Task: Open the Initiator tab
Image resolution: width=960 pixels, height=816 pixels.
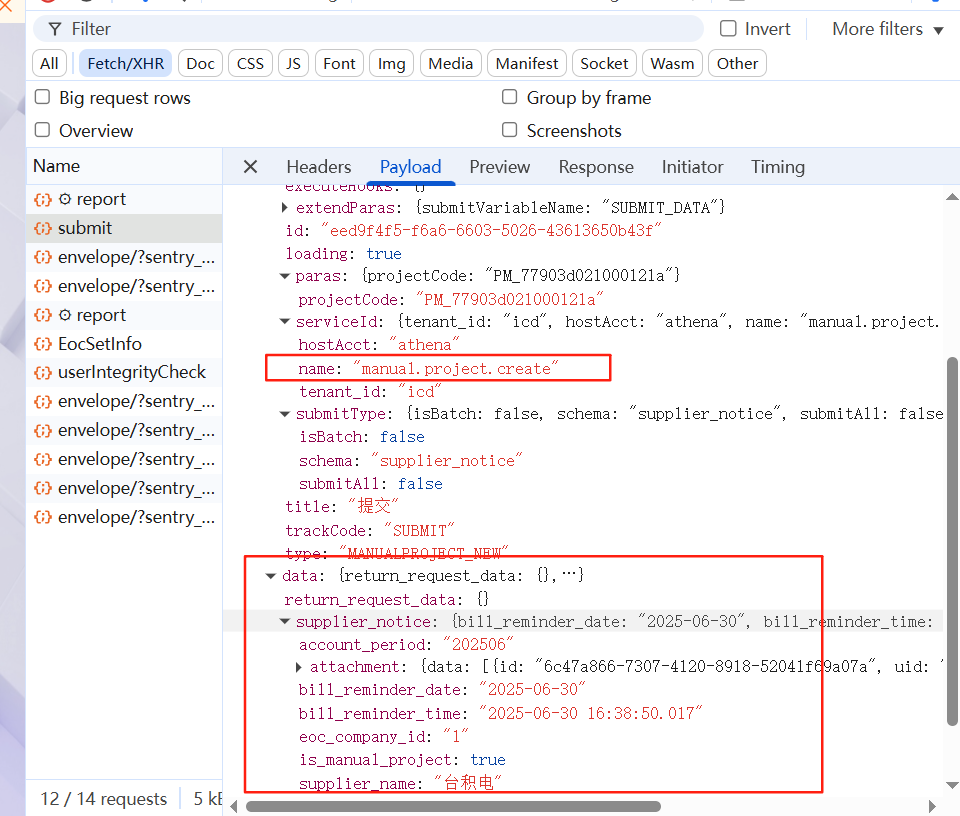Action: pyautogui.click(x=692, y=167)
